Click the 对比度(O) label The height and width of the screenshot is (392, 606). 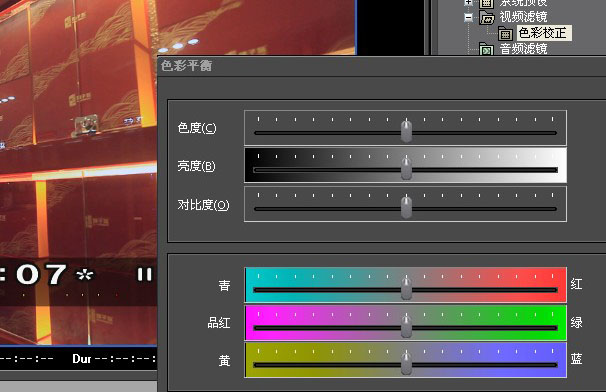203,205
